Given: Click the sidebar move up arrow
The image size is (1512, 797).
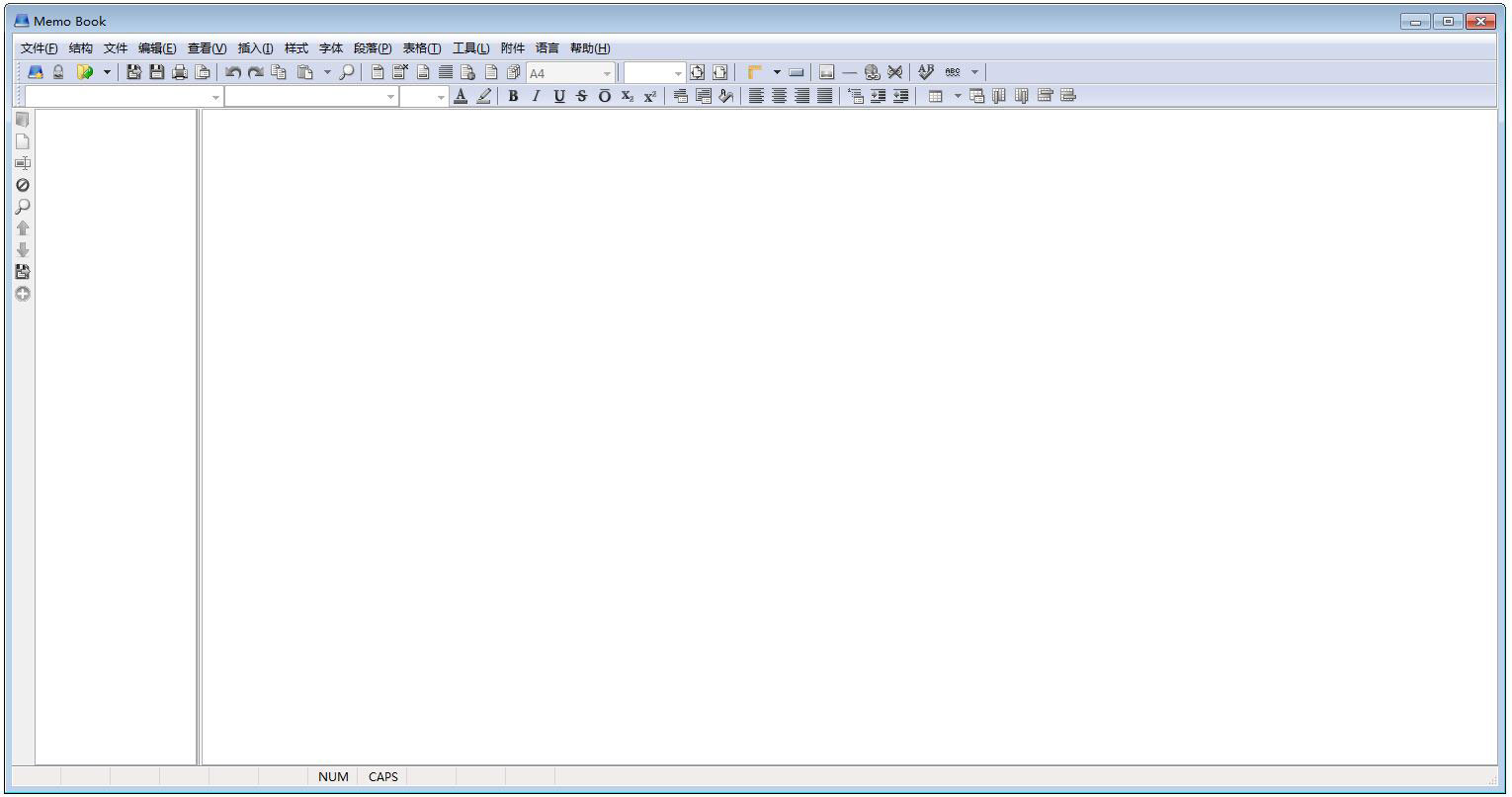Looking at the screenshot, I should pyautogui.click(x=22, y=228).
